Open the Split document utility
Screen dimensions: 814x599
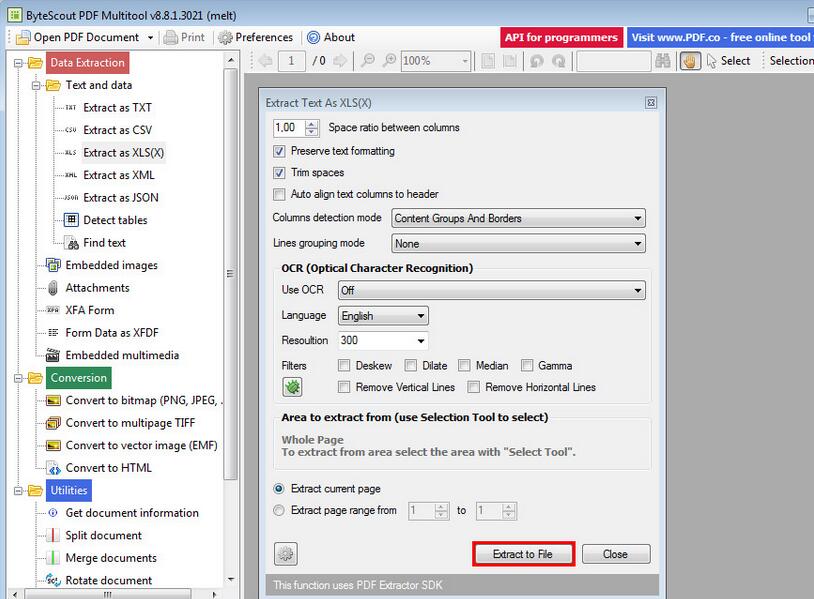pos(103,535)
